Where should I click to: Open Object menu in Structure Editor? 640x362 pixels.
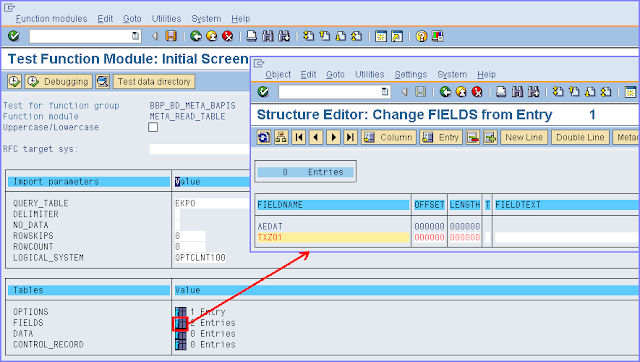[278, 75]
